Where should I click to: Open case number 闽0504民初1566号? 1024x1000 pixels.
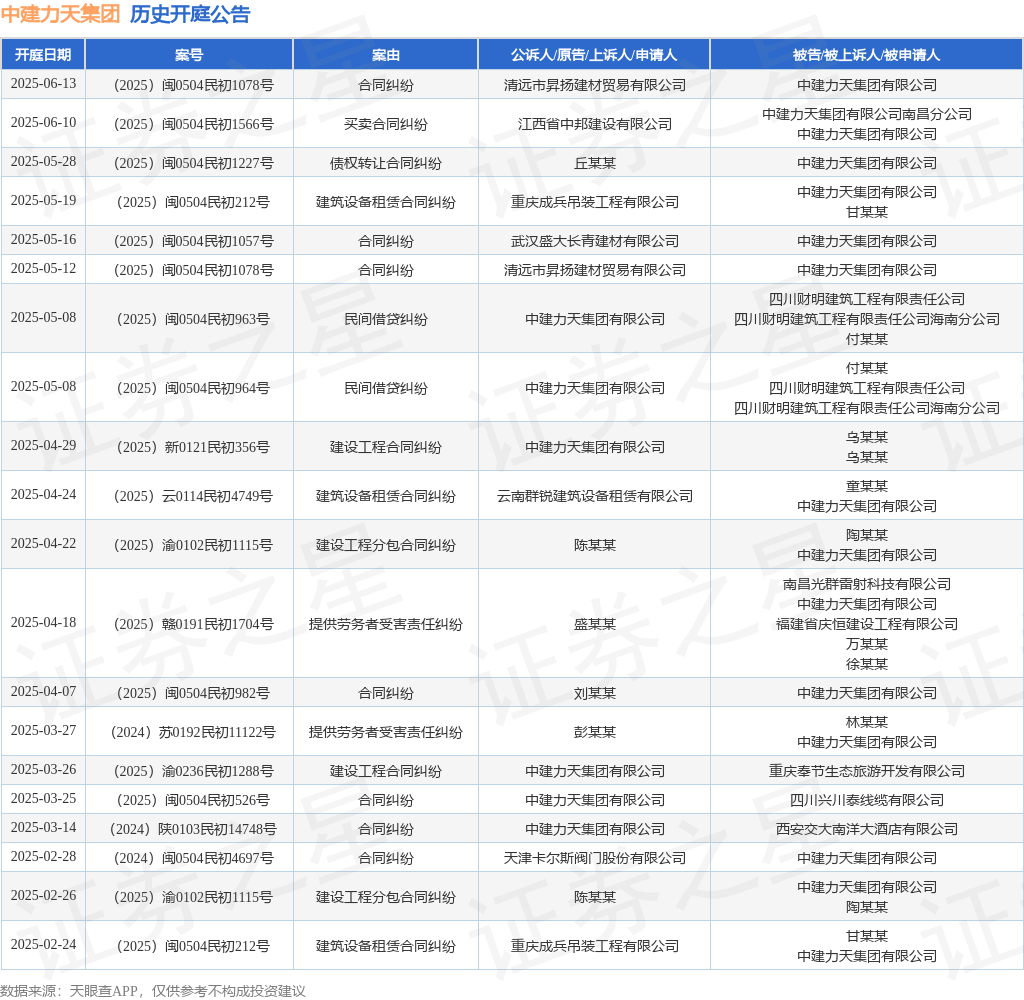click(x=189, y=124)
